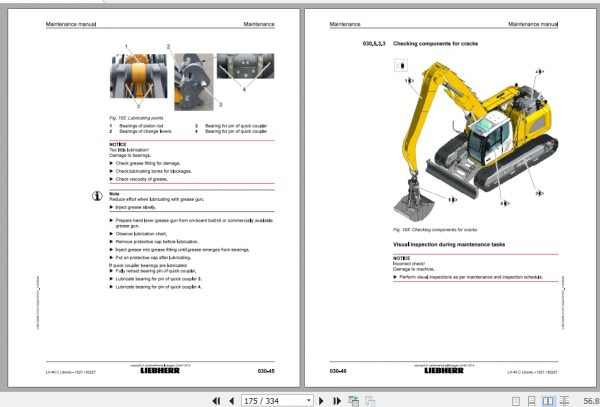Click the zoom level value 56.8

[592, 401]
